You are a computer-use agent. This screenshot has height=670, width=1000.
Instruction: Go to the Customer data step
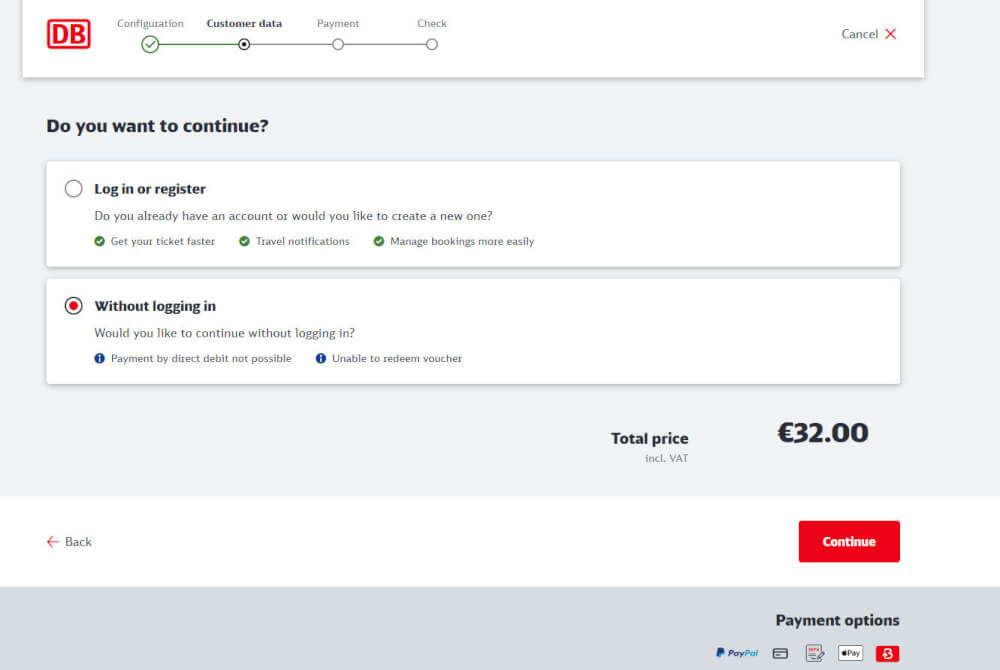pos(244,44)
